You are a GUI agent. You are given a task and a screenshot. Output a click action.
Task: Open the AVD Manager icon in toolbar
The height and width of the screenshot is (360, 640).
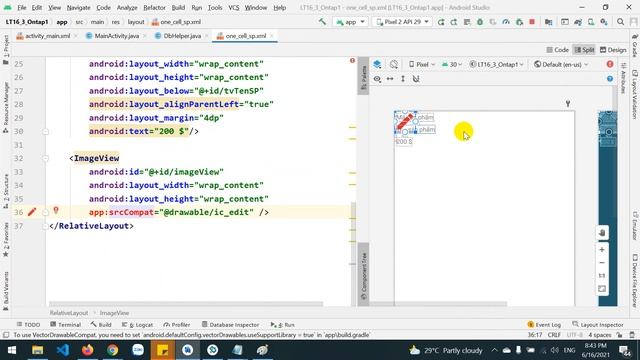pos(591,22)
